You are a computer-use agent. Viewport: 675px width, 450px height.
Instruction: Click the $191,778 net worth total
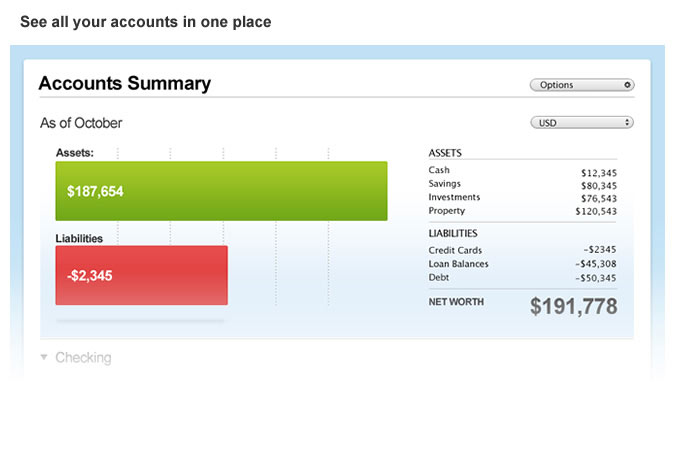(573, 306)
